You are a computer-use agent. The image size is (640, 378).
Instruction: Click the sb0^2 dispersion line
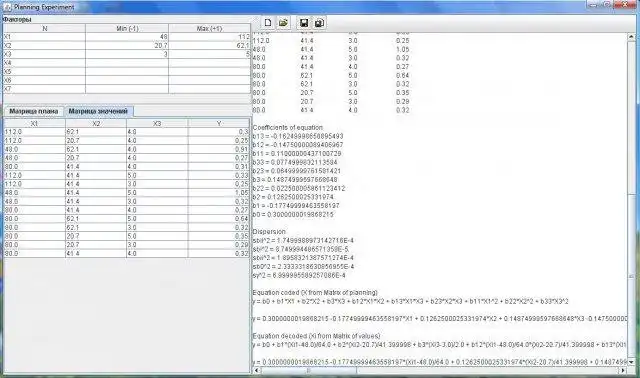click(x=303, y=267)
